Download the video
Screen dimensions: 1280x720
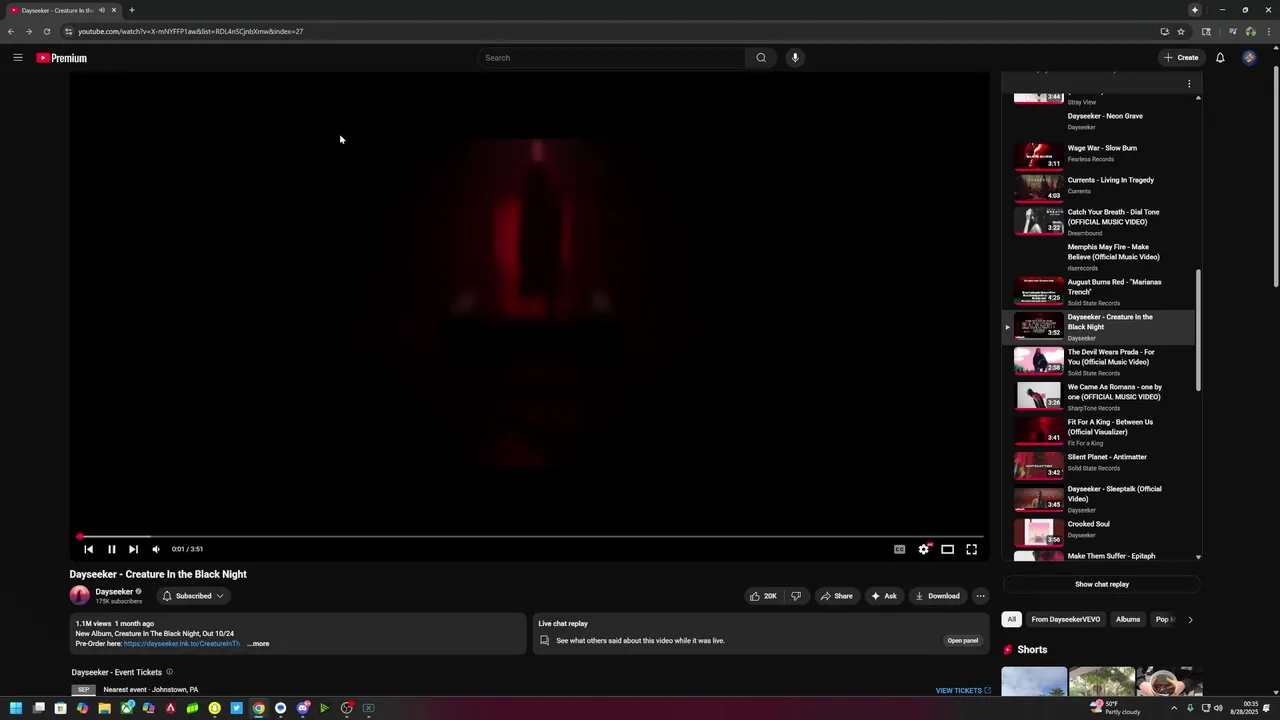point(937,596)
